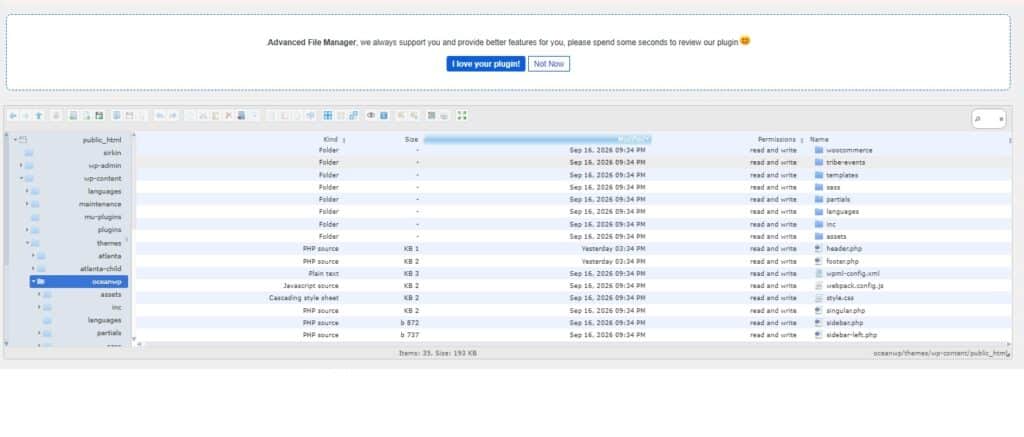Go back using the toolbar back arrow

(12, 116)
